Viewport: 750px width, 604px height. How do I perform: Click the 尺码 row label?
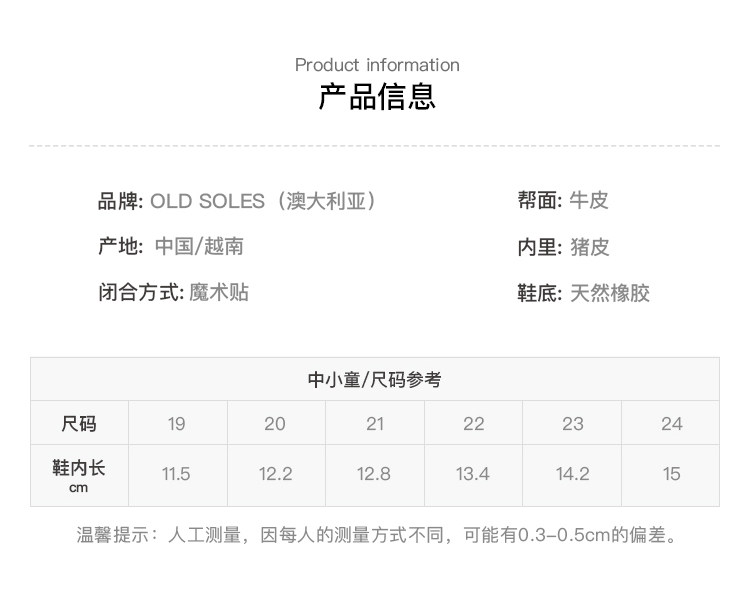(79, 424)
